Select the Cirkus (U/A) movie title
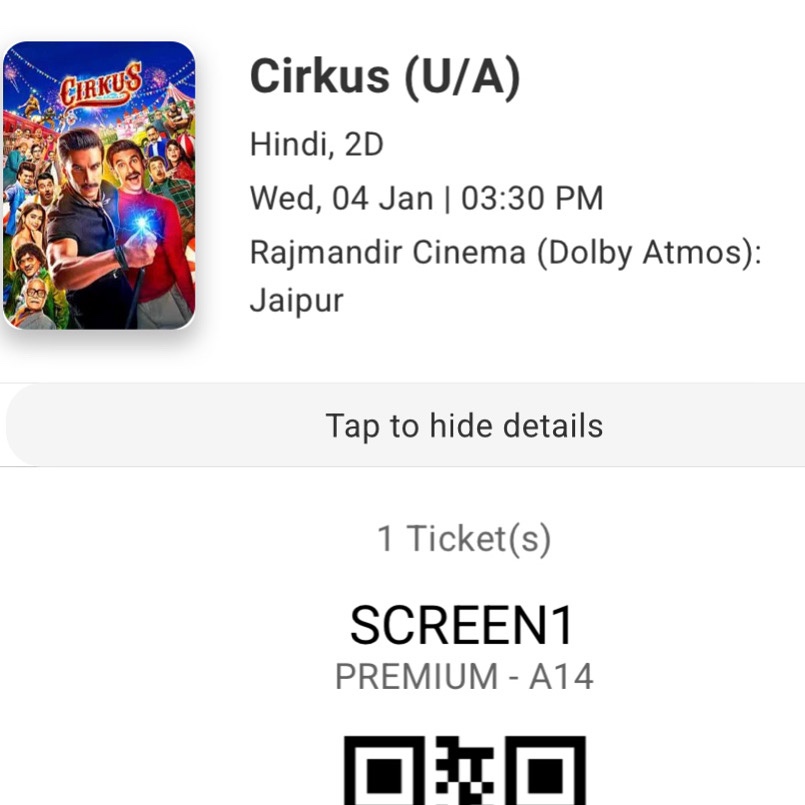805x805 pixels. [385, 77]
